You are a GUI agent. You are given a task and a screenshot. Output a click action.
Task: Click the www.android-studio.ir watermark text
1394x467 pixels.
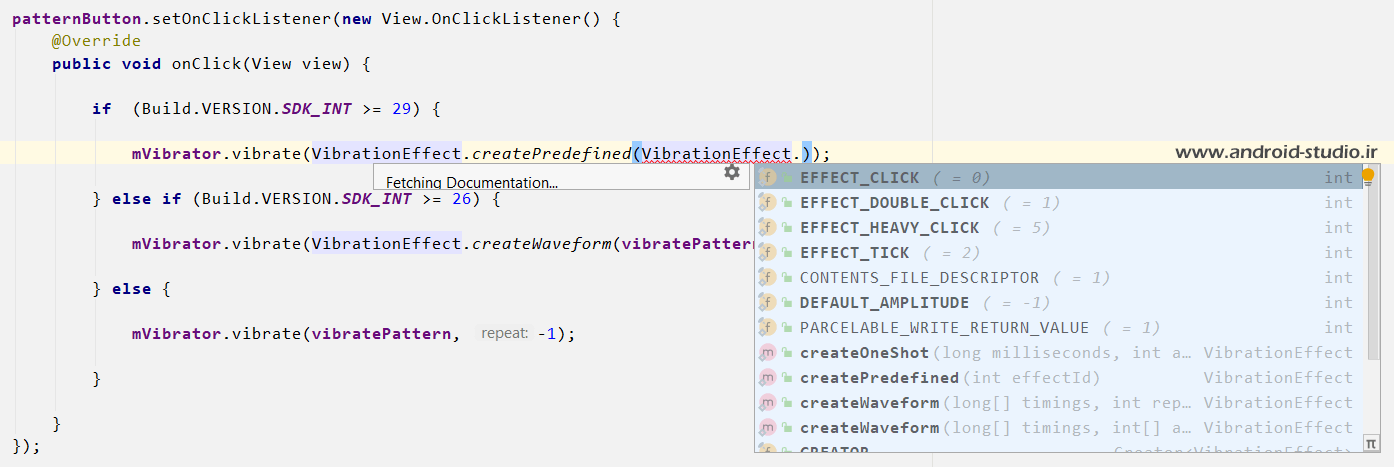tap(1275, 152)
